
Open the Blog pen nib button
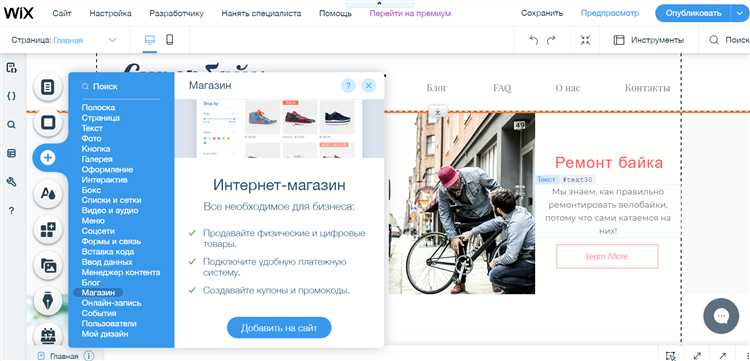[47, 301]
